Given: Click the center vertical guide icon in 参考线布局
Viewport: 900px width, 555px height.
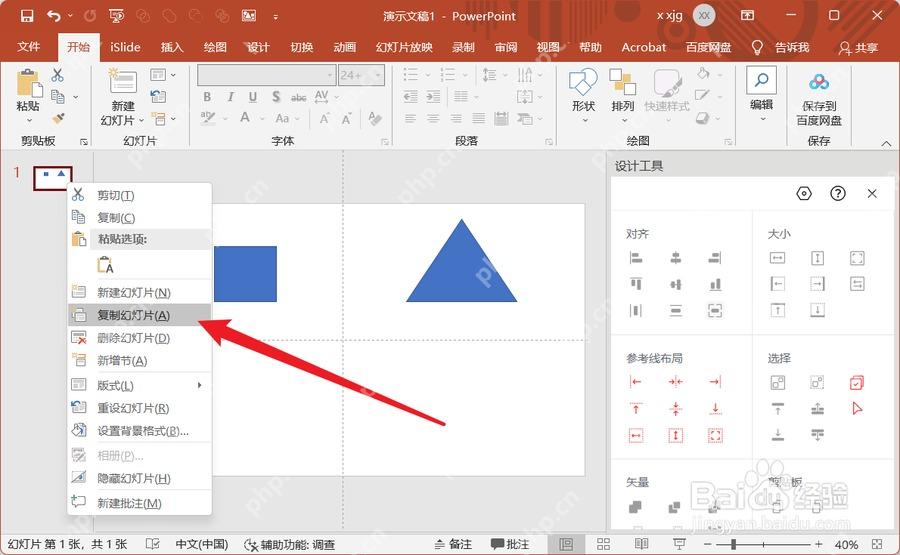Looking at the screenshot, I should click(676, 382).
